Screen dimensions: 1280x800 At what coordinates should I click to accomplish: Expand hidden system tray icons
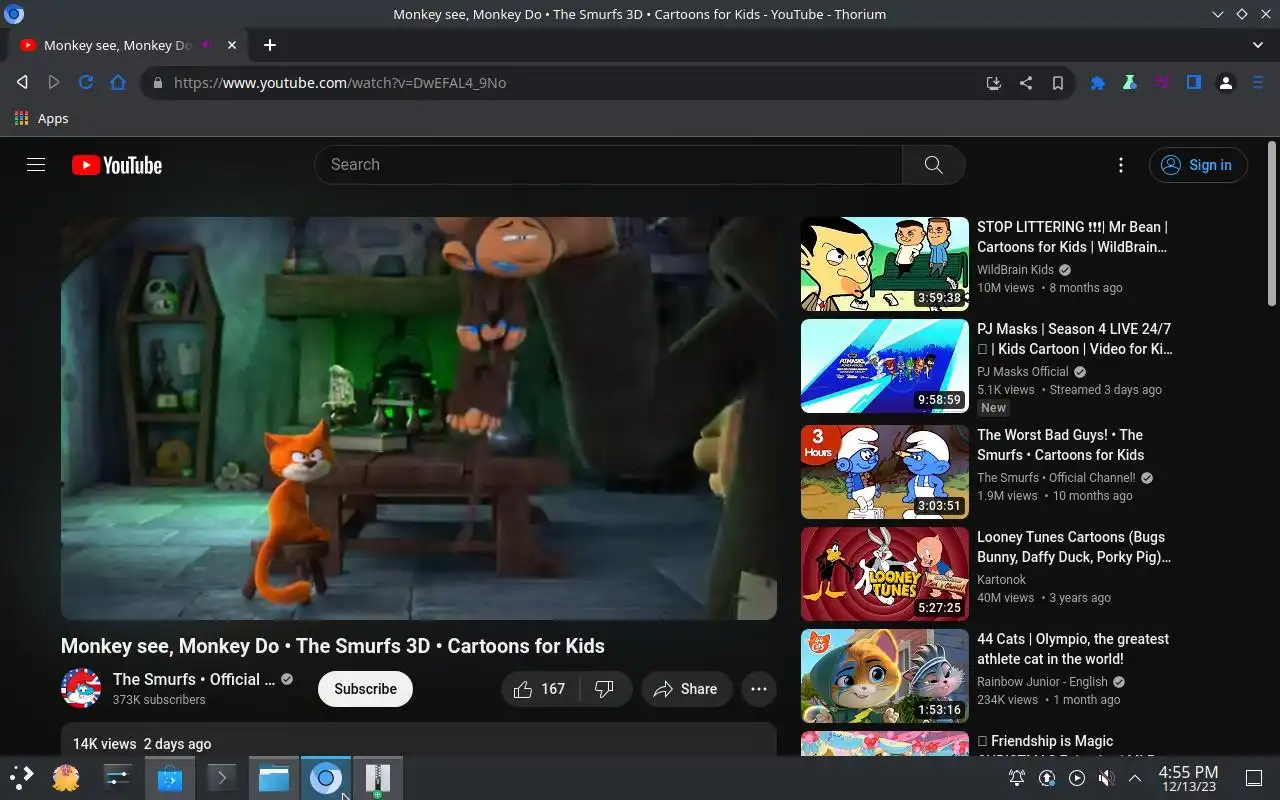(x=1135, y=778)
